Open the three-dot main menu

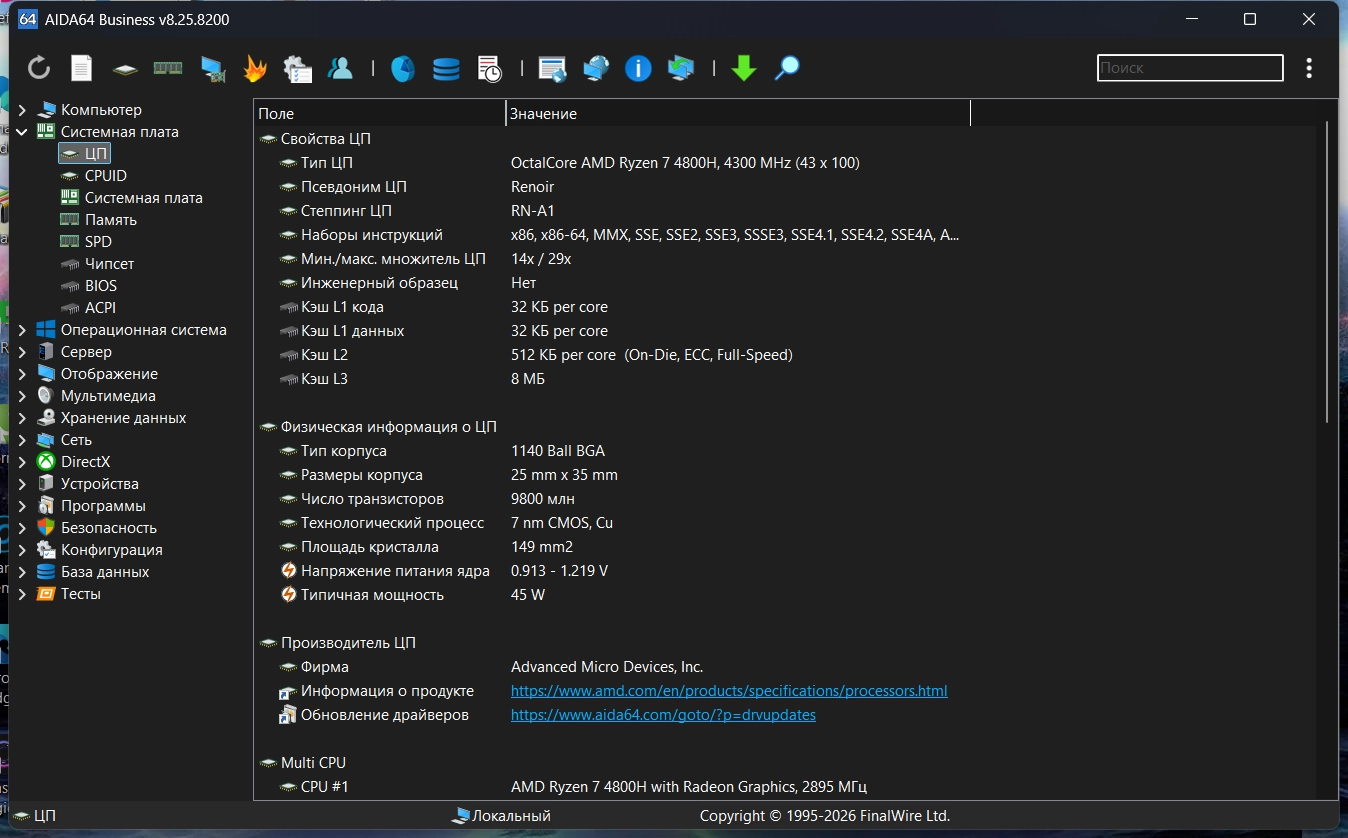[1309, 68]
